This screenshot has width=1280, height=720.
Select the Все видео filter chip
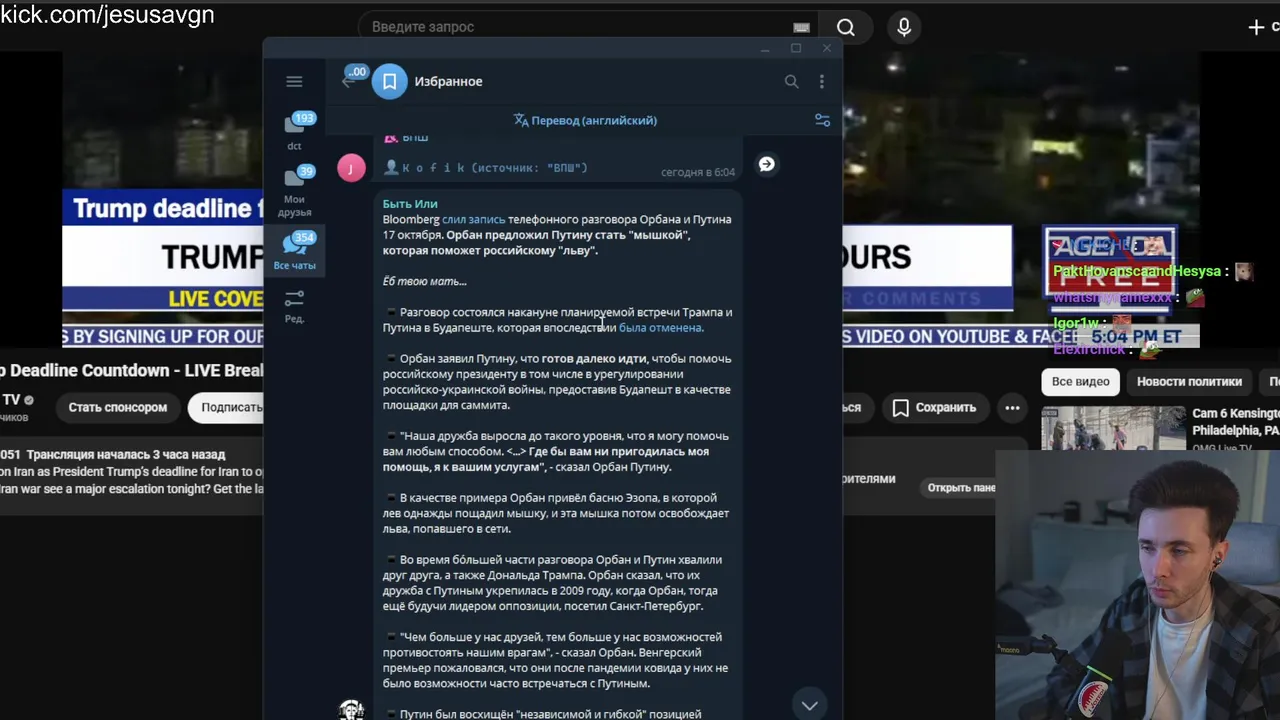(1080, 381)
